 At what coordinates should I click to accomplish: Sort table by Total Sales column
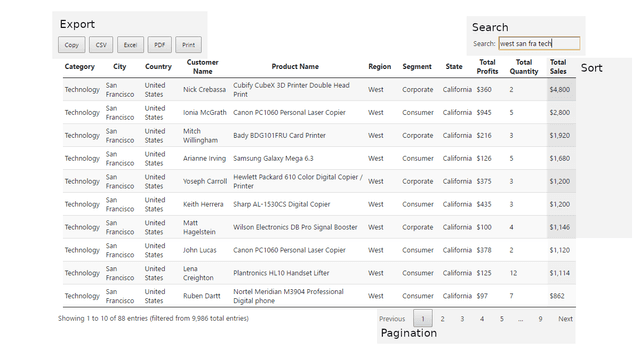click(x=558, y=67)
